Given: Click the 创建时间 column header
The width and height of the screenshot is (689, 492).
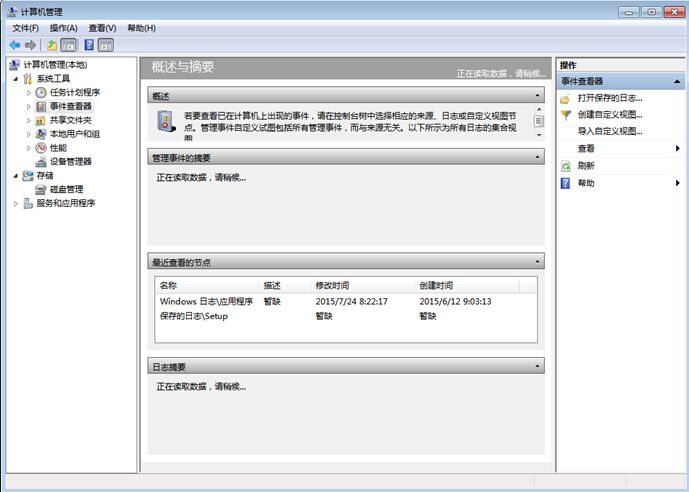Looking at the screenshot, I should point(467,286).
